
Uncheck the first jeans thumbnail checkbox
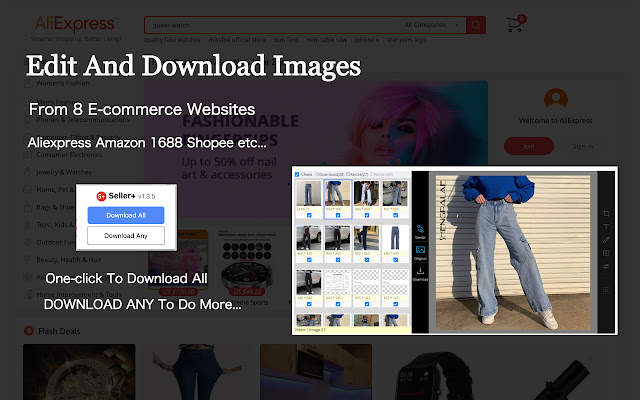point(309,214)
